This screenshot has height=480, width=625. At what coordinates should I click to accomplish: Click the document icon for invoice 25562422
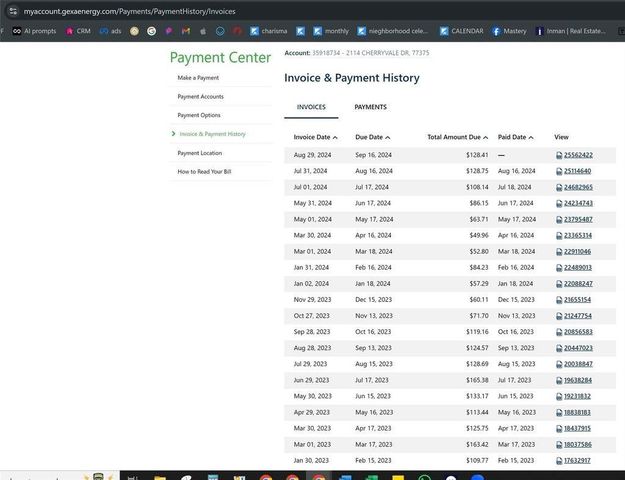click(559, 155)
